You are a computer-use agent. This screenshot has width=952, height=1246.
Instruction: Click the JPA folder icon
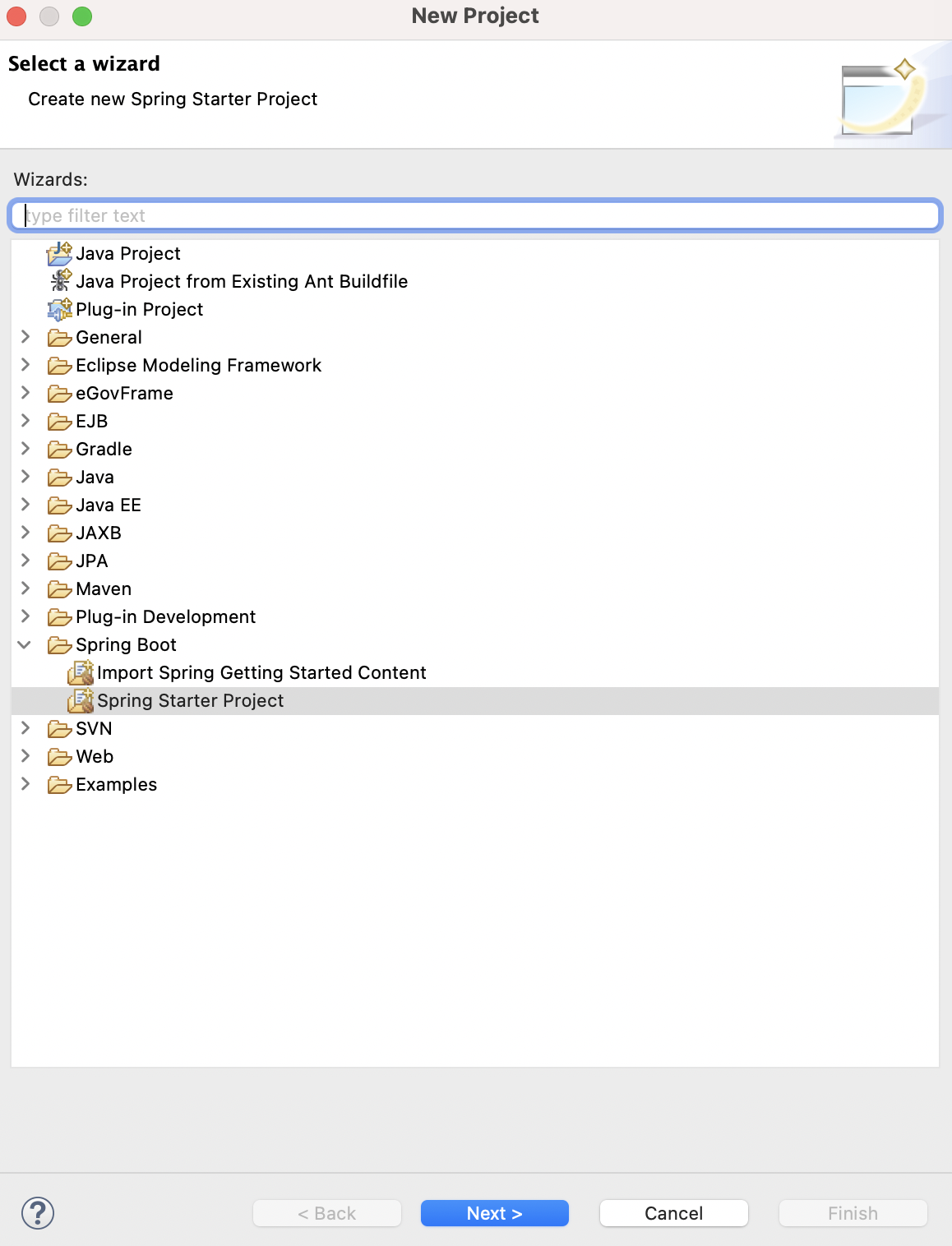click(60, 561)
